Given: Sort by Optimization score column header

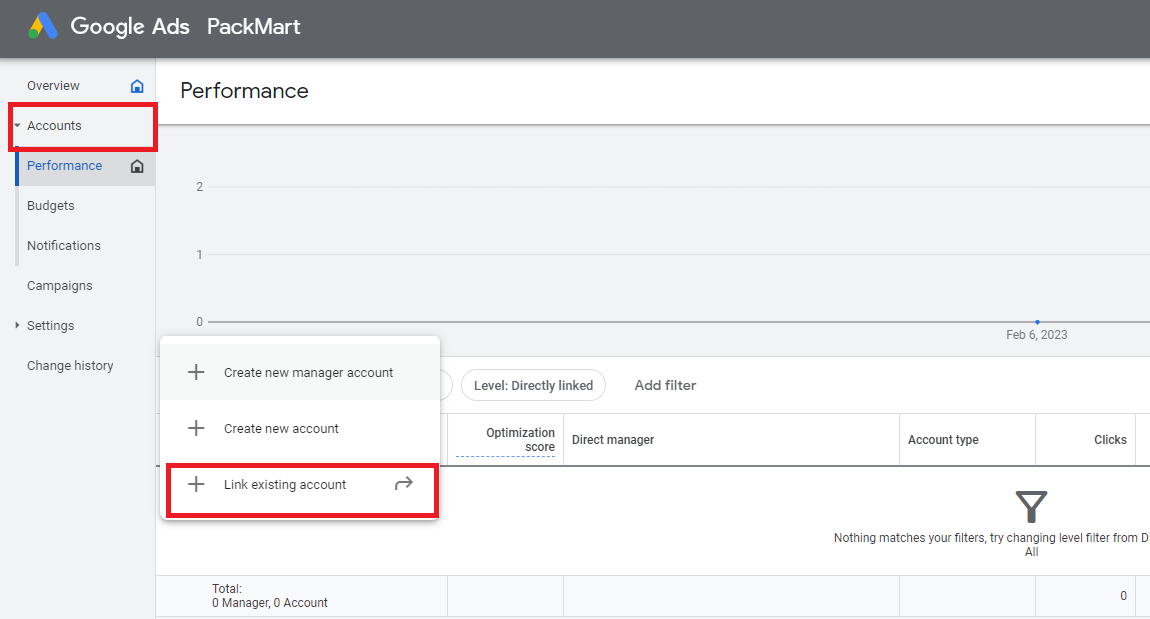Looking at the screenshot, I should coord(520,439).
